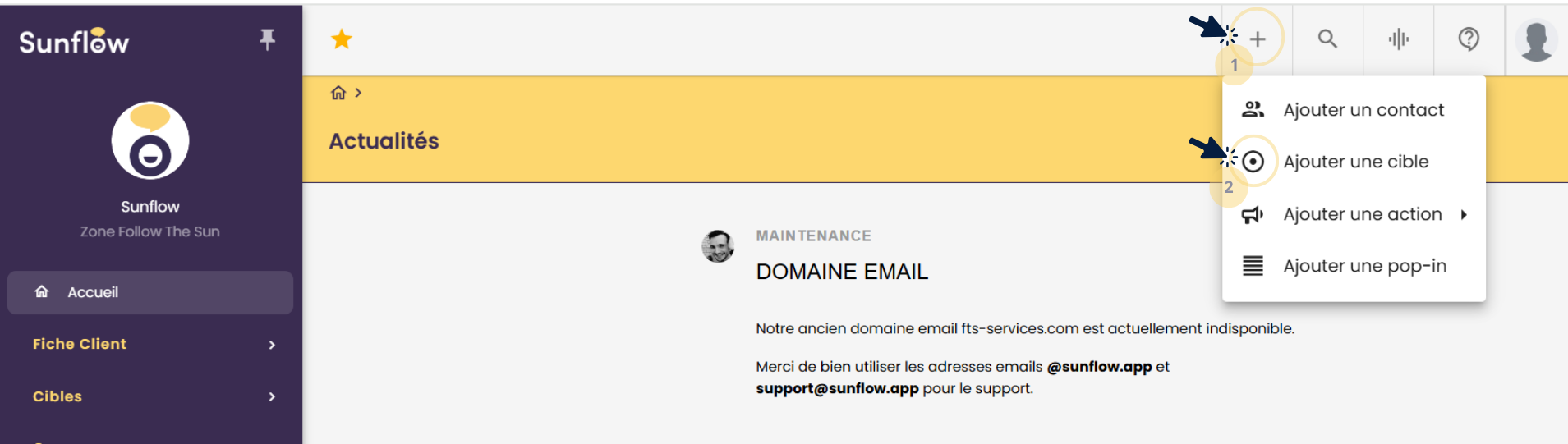Open the plus add menu button
The height and width of the screenshot is (444, 1568).
(1258, 39)
